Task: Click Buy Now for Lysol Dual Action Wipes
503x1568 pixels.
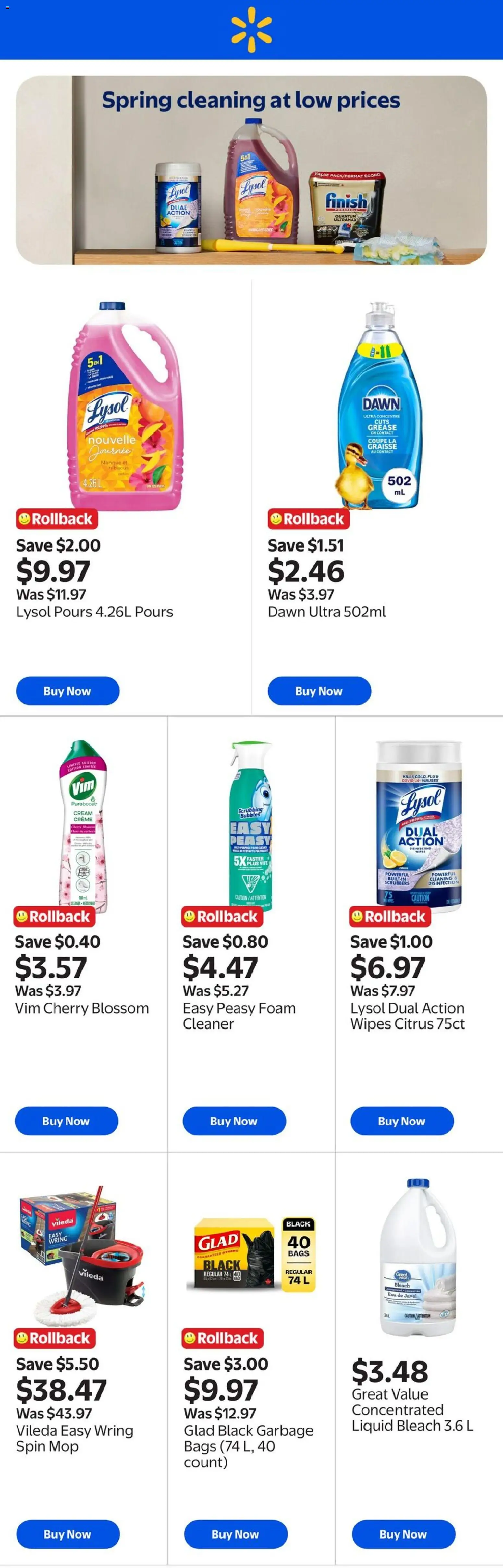Action: tap(402, 1121)
